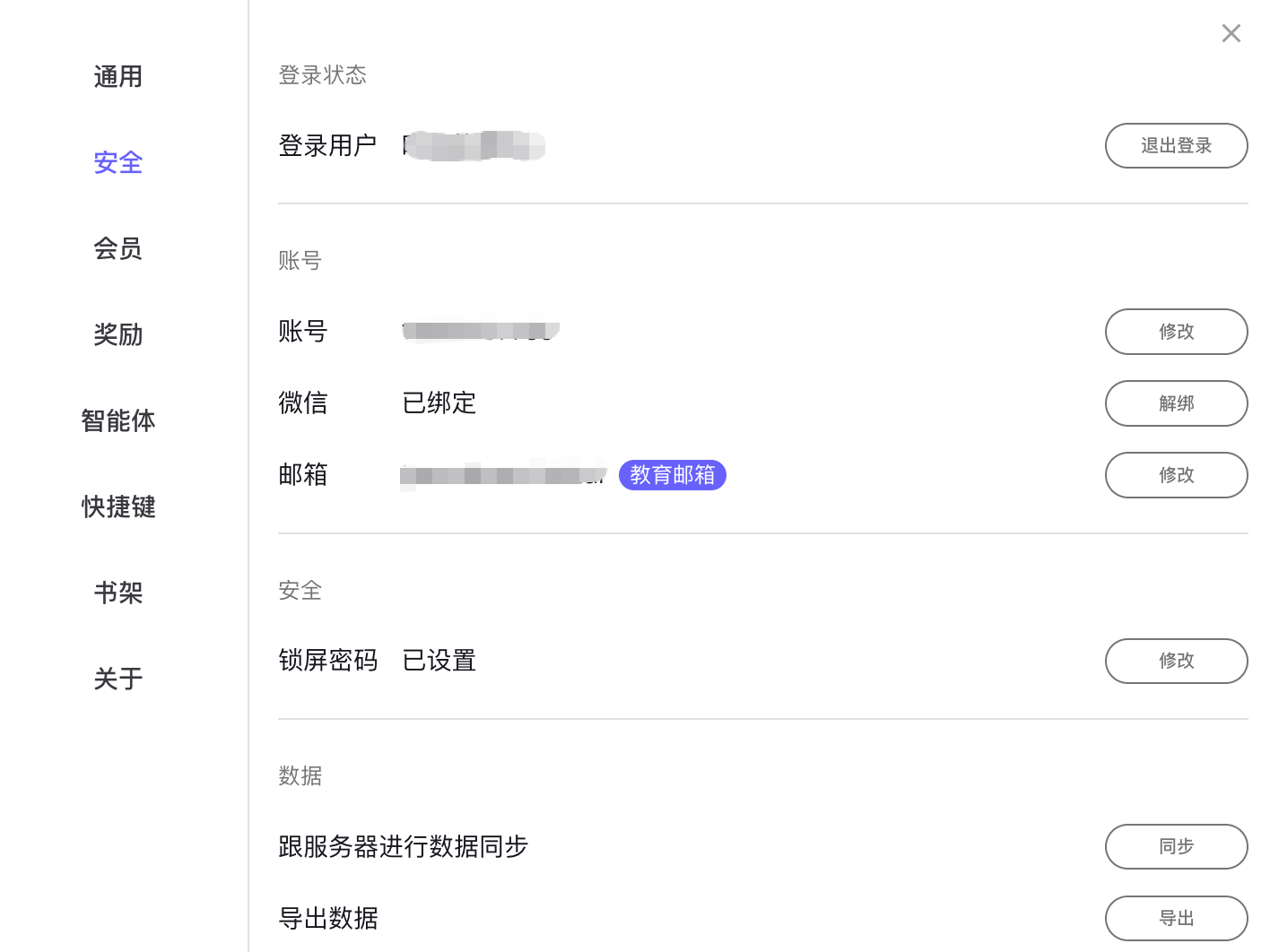Select the 安全 sidebar tab

point(118,163)
